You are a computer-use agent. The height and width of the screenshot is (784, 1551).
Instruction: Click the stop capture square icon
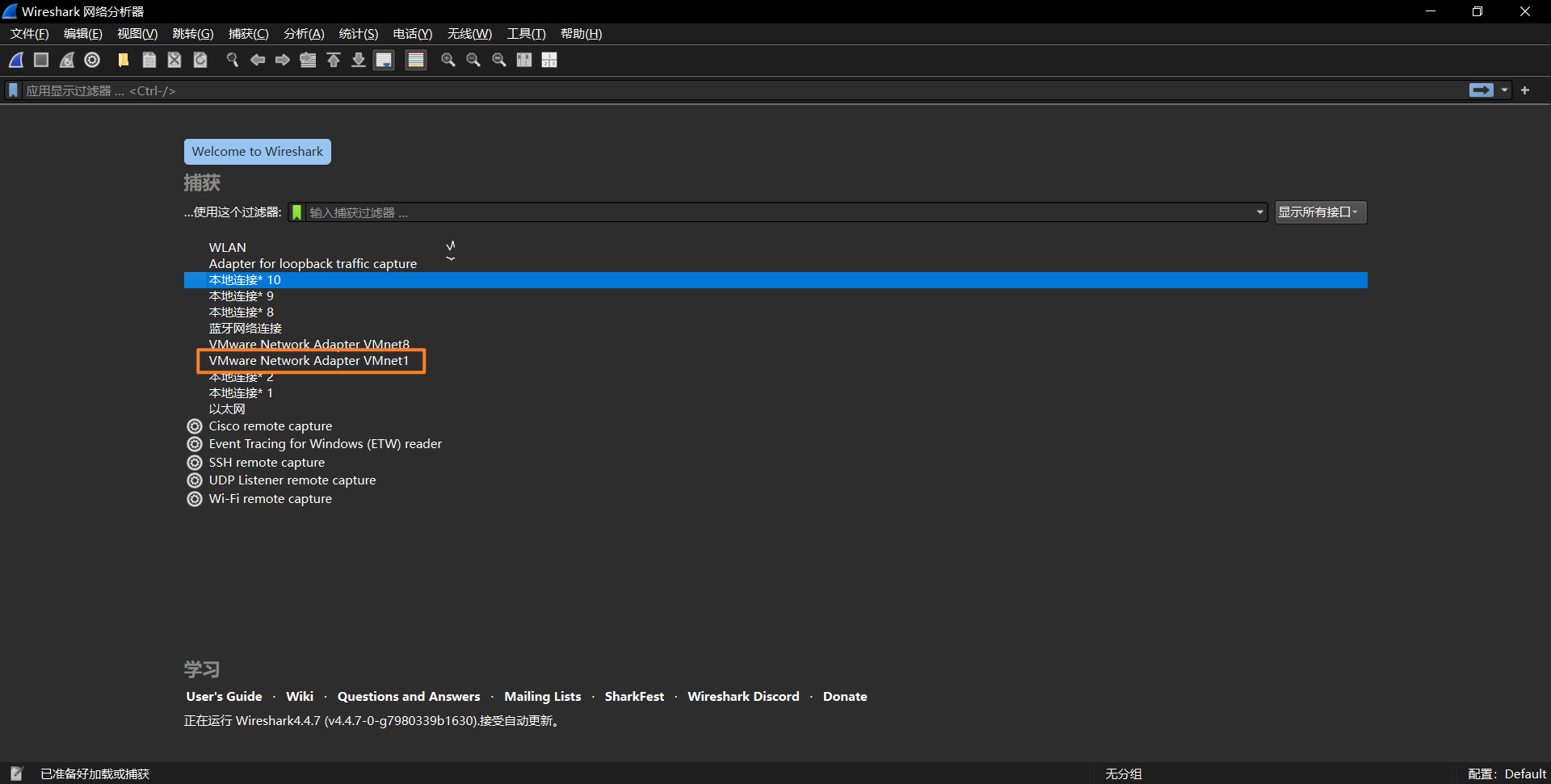point(41,60)
